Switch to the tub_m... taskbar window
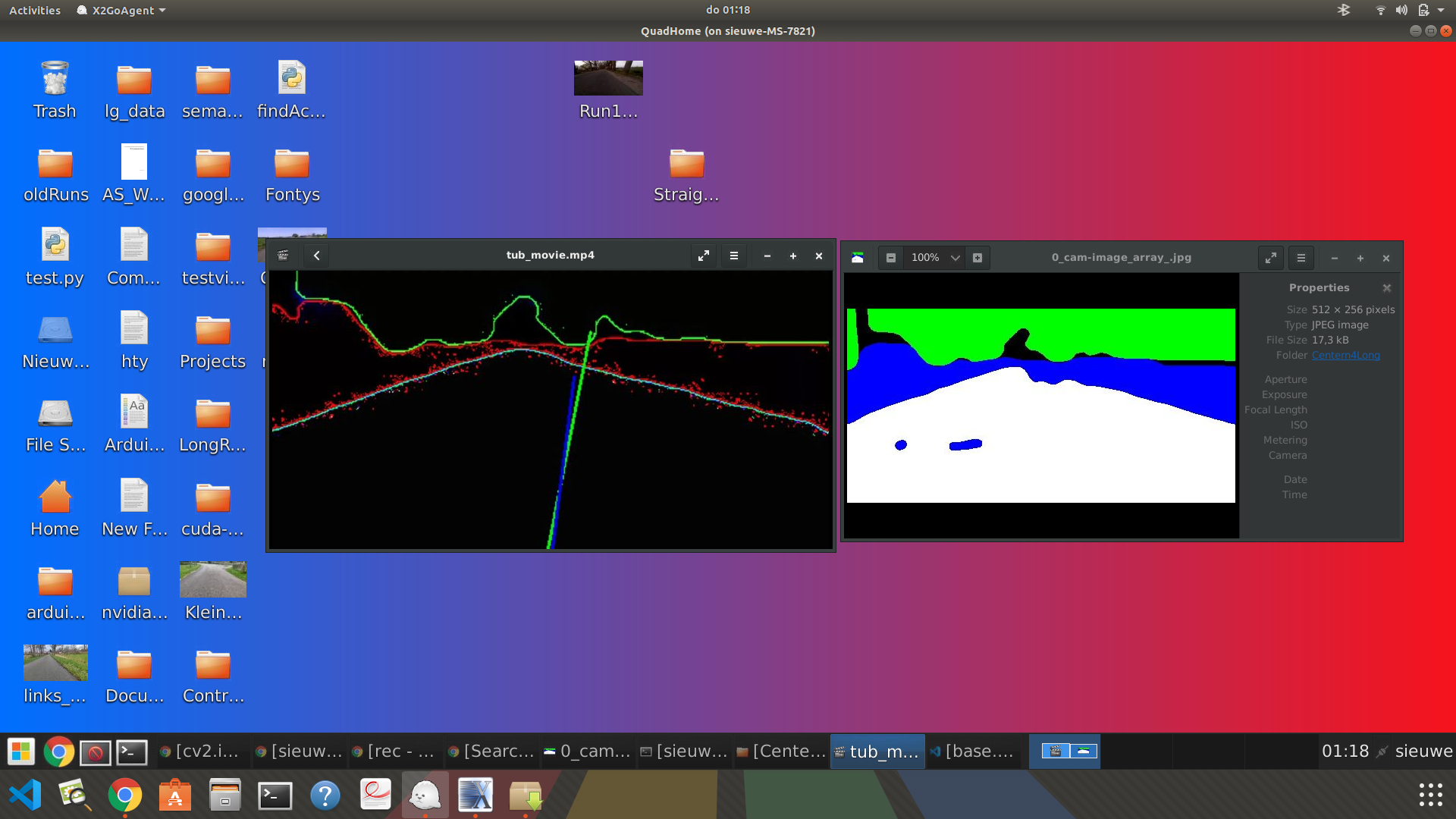This screenshot has width=1456, height=819. click(x=877, y=751)
